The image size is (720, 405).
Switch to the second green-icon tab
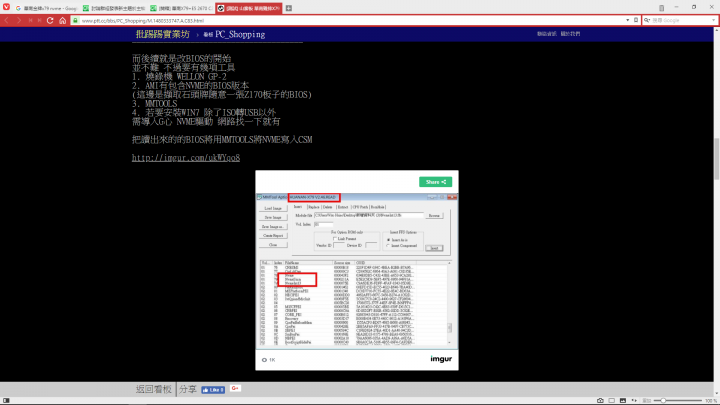(114, 8)
